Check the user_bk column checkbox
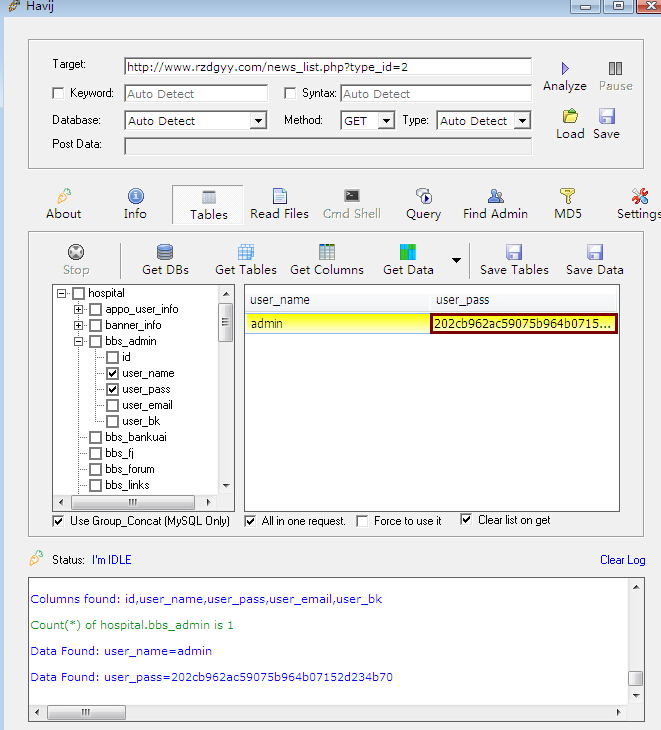Viewport: 661px width, 730px height. [112, 421]
